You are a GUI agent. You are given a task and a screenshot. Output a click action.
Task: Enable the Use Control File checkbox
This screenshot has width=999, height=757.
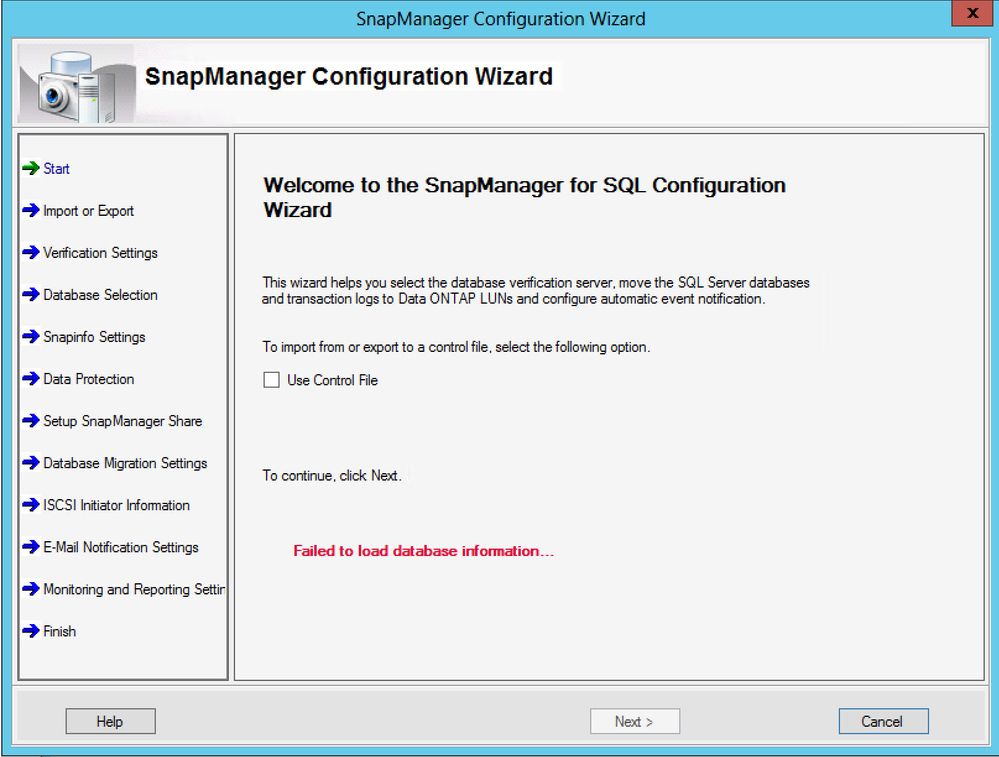pyautogui.click(x=271, y=380)
